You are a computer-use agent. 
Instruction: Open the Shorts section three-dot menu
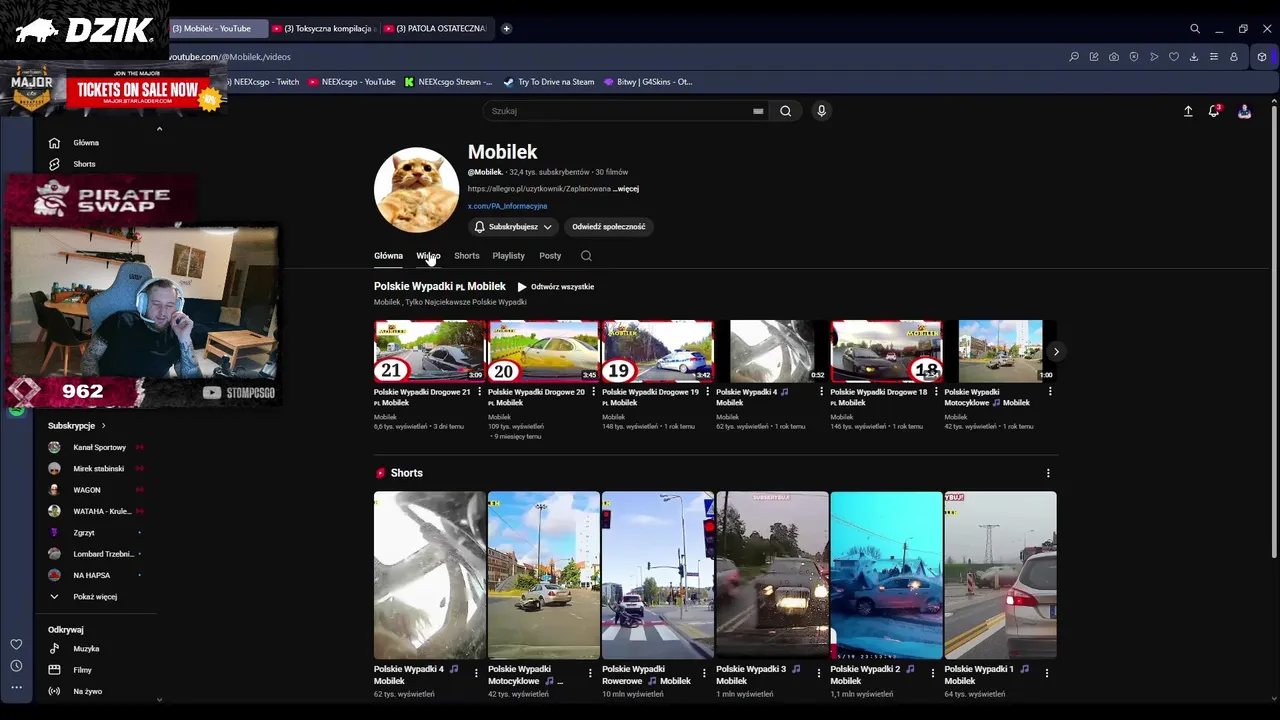click(x=1048, y=473)
